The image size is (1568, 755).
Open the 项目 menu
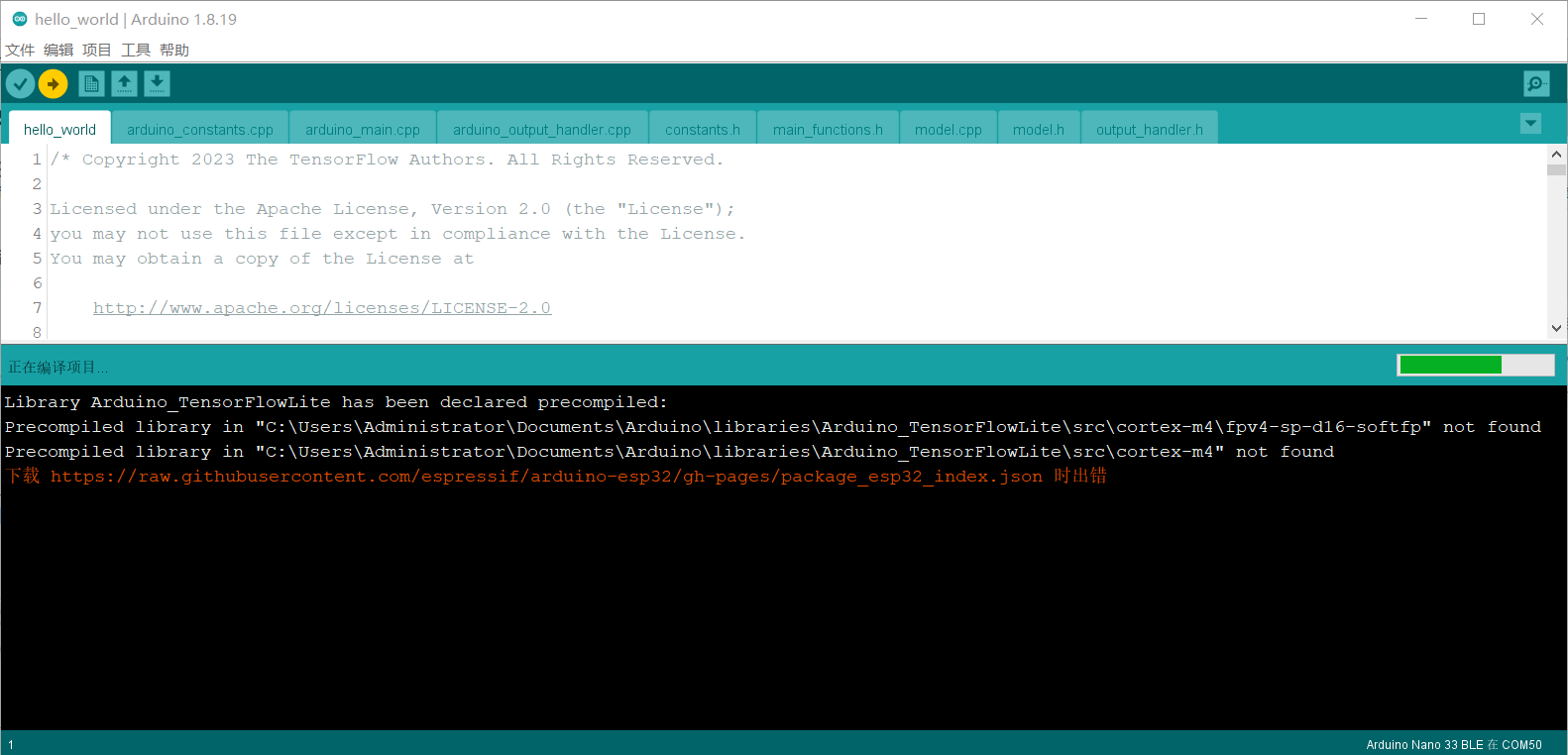97,51
